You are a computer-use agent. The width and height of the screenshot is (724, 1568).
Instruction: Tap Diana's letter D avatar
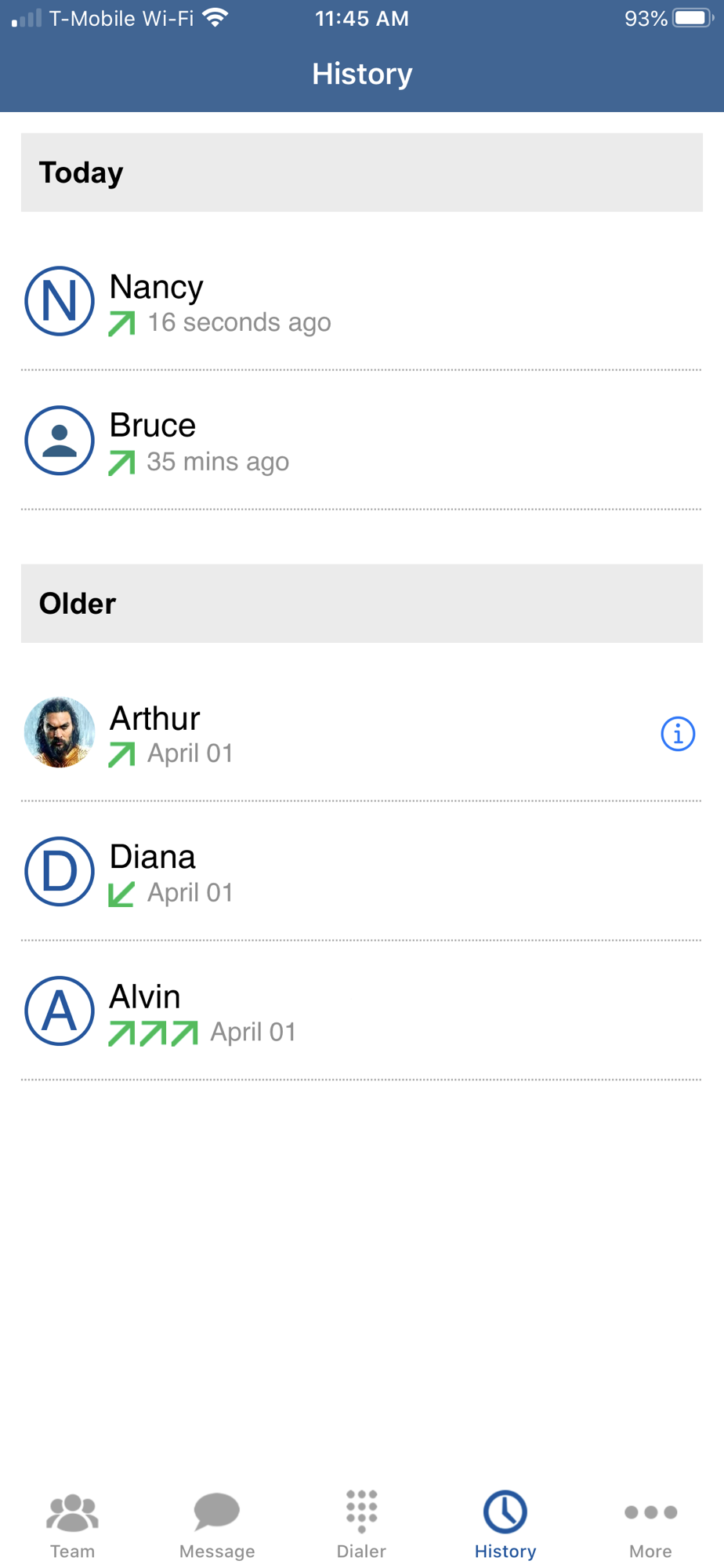60,872
